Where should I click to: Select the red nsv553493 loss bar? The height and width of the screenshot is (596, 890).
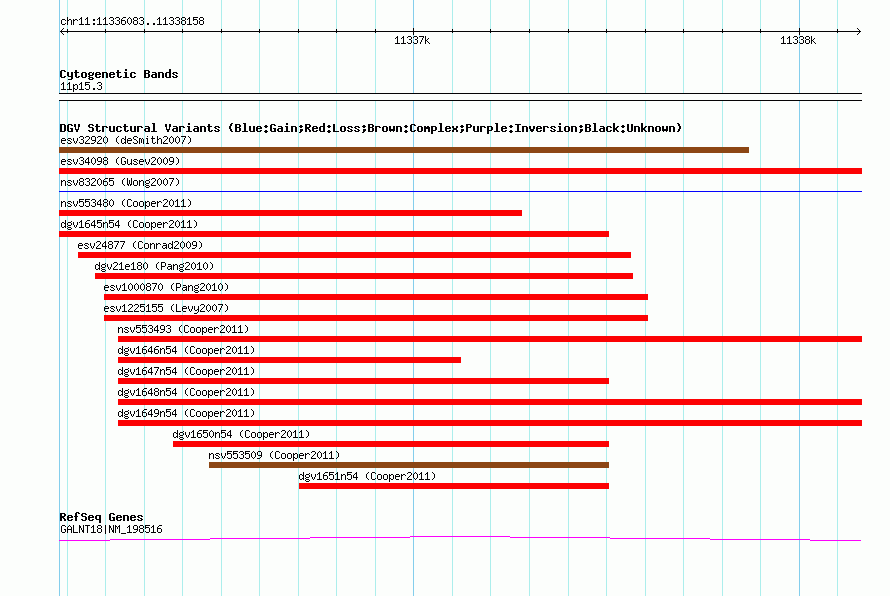pos(490,339)
